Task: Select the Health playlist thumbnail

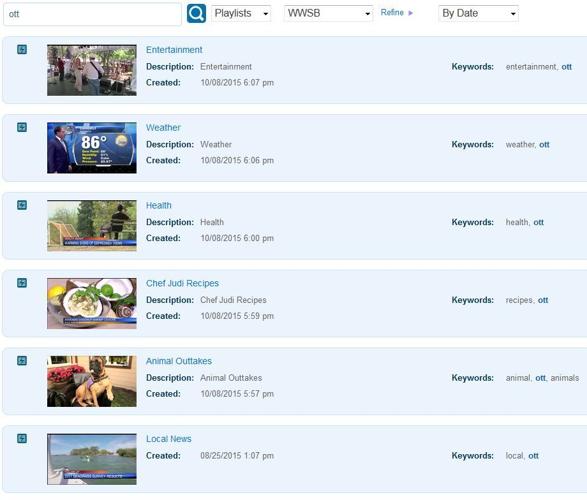Action: click(92, 226)
